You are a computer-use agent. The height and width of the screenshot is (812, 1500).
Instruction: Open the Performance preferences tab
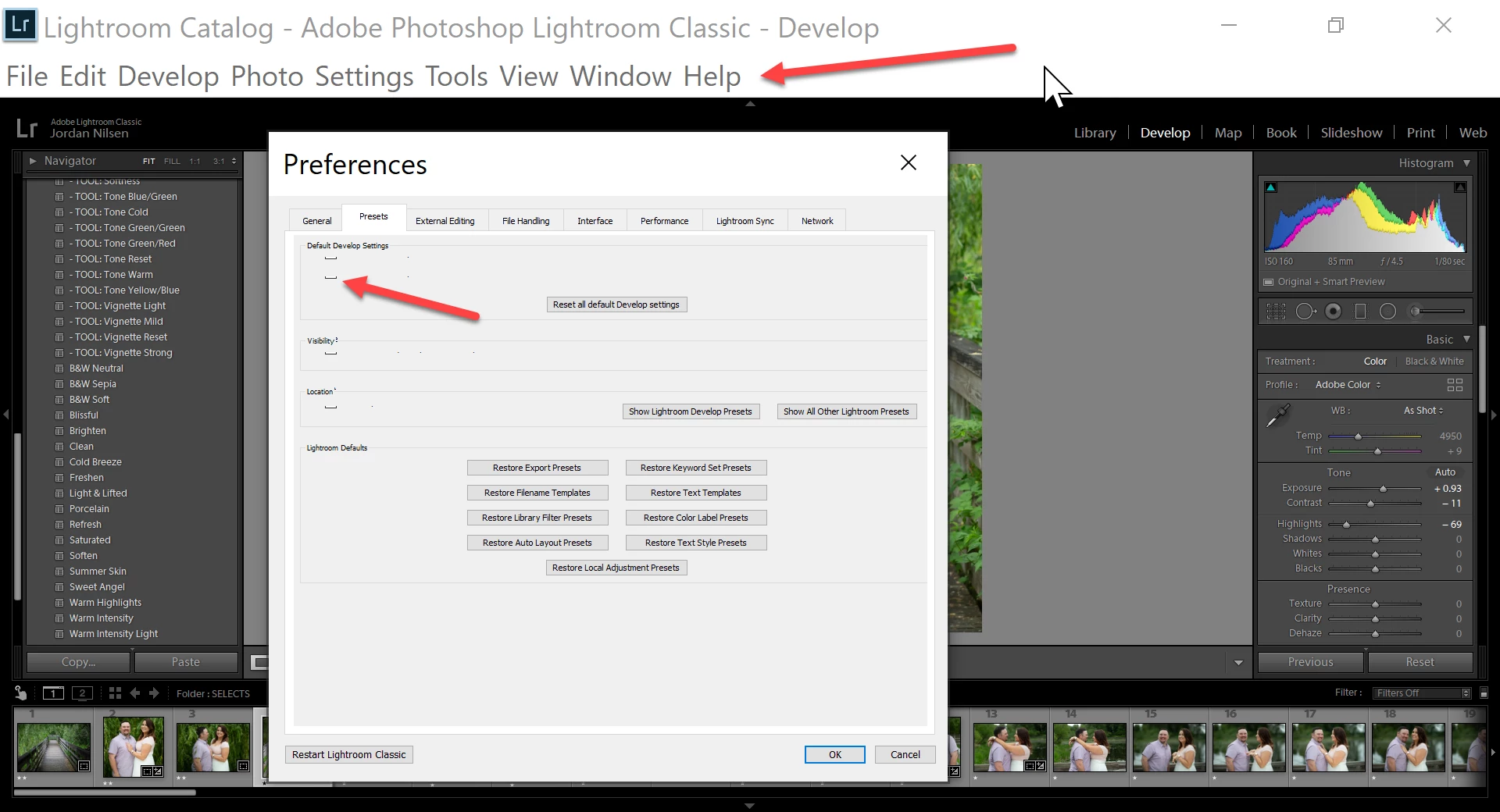click(664, 221)
